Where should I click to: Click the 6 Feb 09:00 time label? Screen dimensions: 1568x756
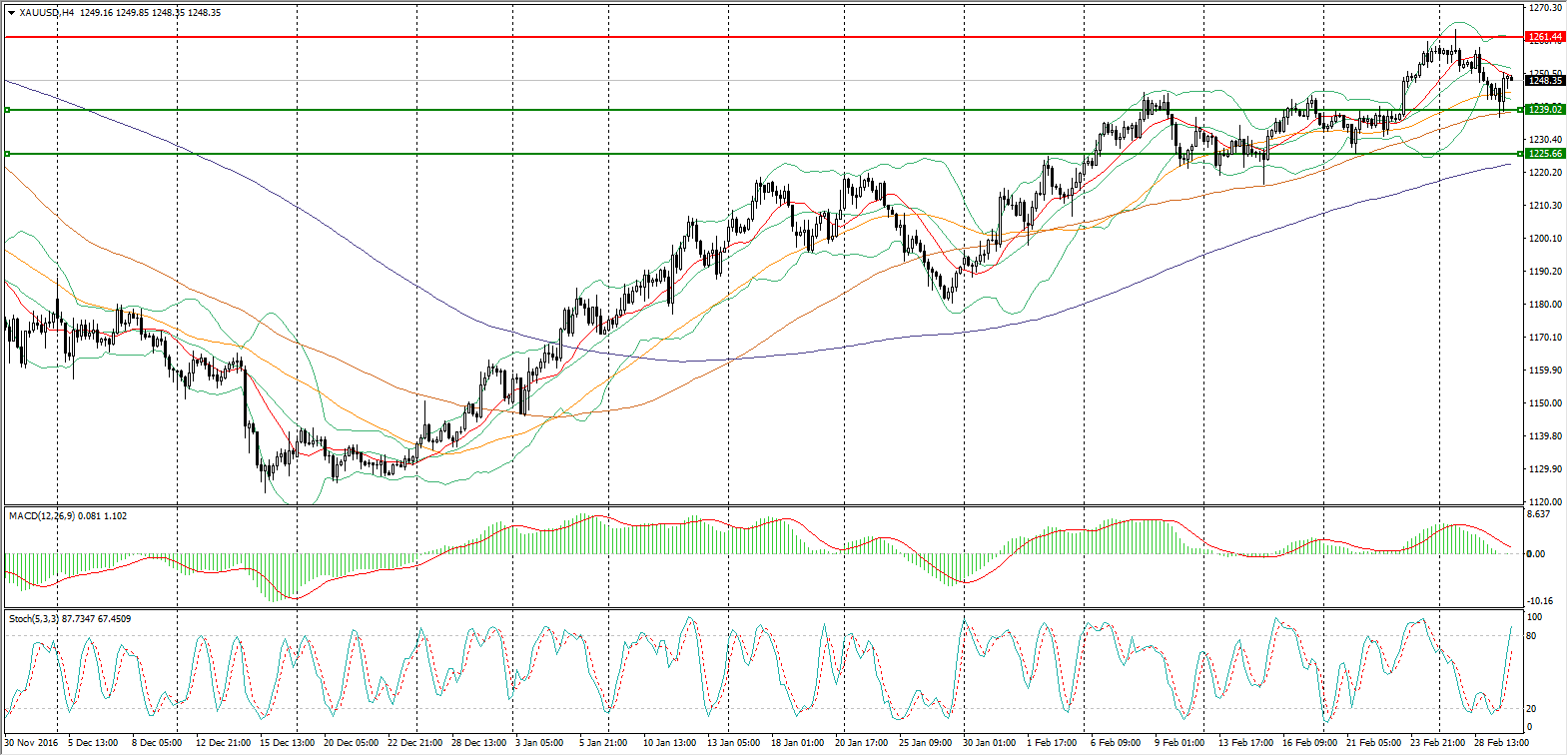click(x=1116, y=743)
